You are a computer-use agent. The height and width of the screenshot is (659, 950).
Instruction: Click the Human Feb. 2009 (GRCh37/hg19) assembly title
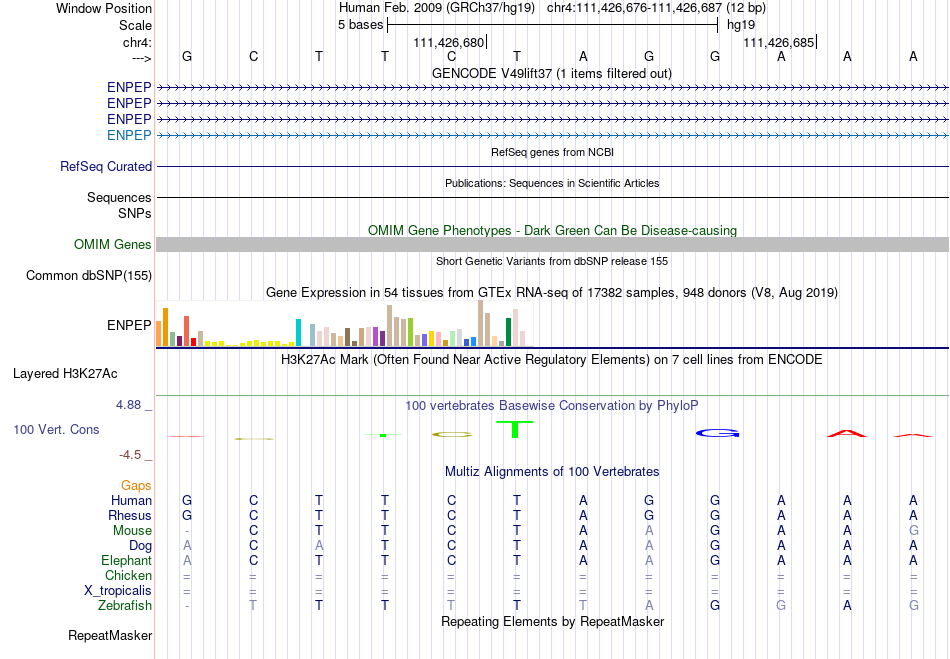[x=437, y=8]
